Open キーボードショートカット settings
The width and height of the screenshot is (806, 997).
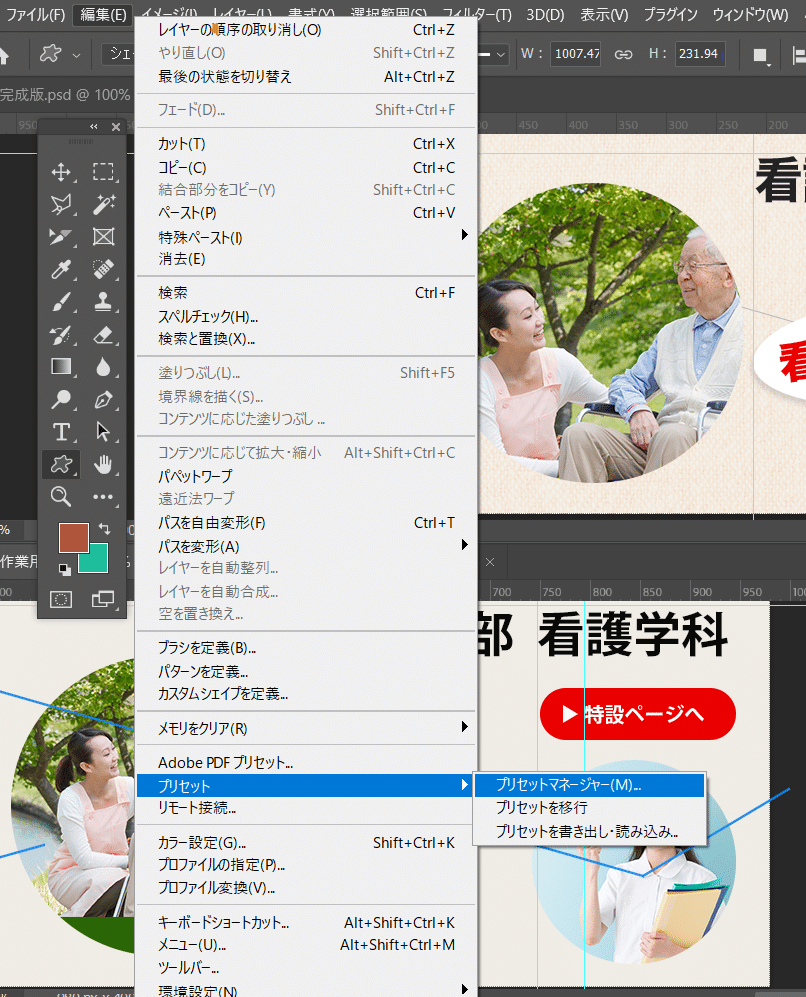coord(306,923)
